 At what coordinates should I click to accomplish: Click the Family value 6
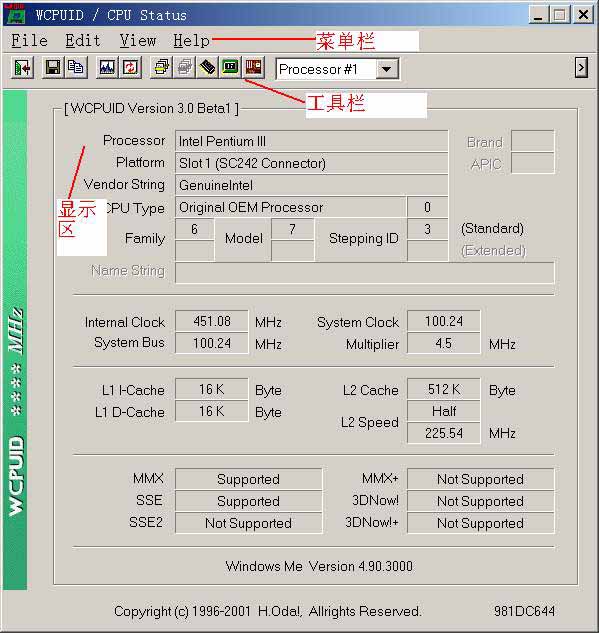(x=195, y=229)
